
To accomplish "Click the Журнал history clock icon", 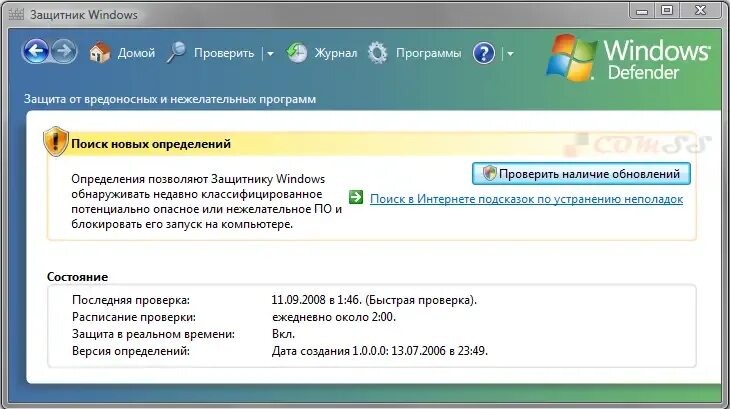I will (297, 53).
